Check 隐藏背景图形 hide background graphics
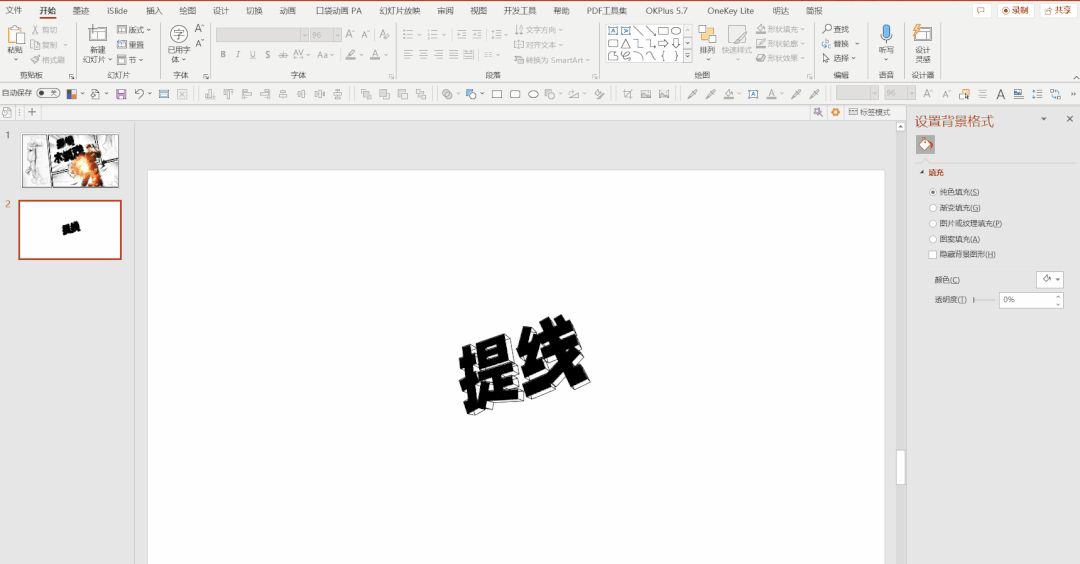The image size is (1080, 564). (x=933, y=255)
